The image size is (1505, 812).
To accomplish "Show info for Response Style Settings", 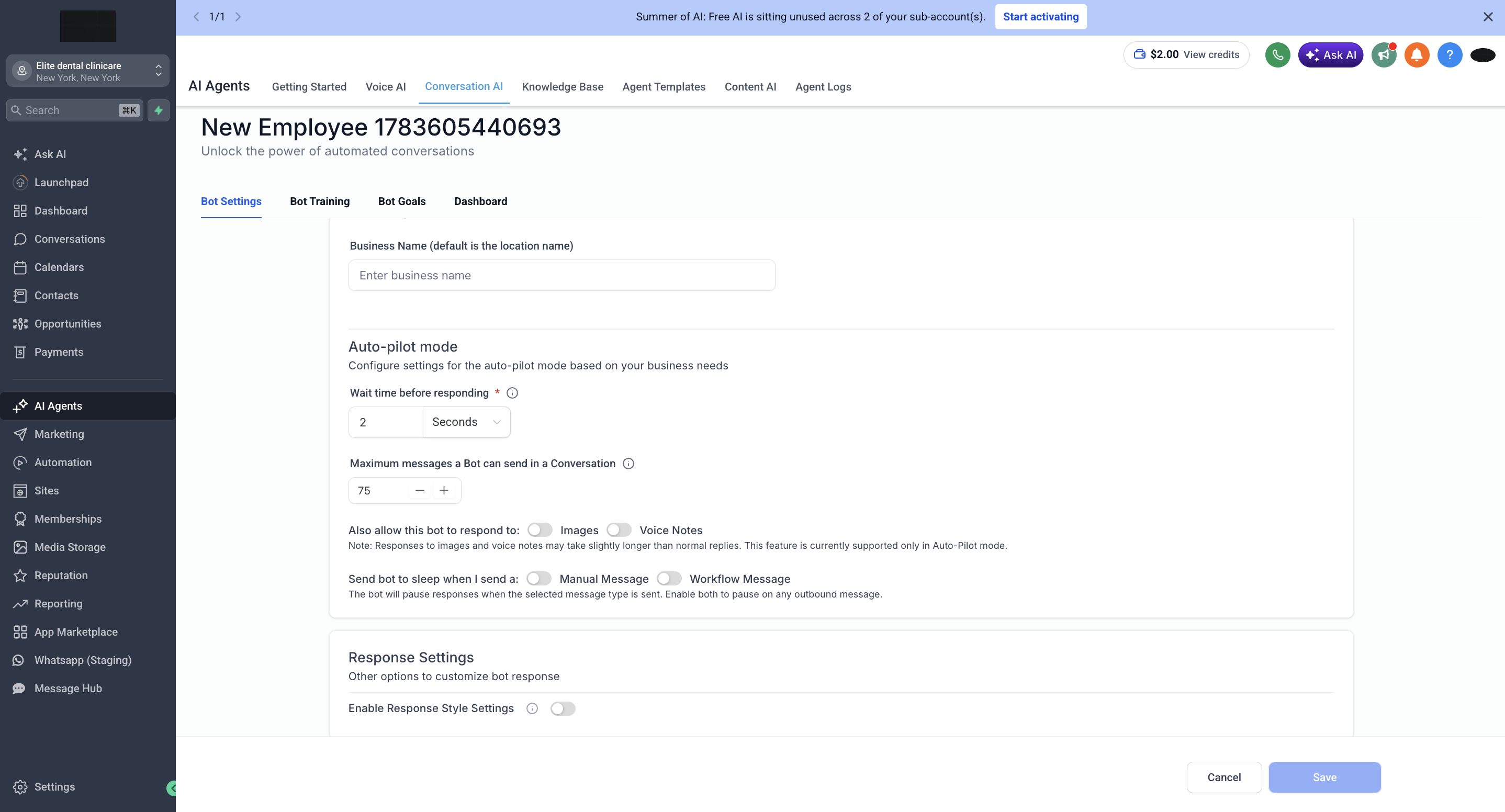I will pos(532,708).
